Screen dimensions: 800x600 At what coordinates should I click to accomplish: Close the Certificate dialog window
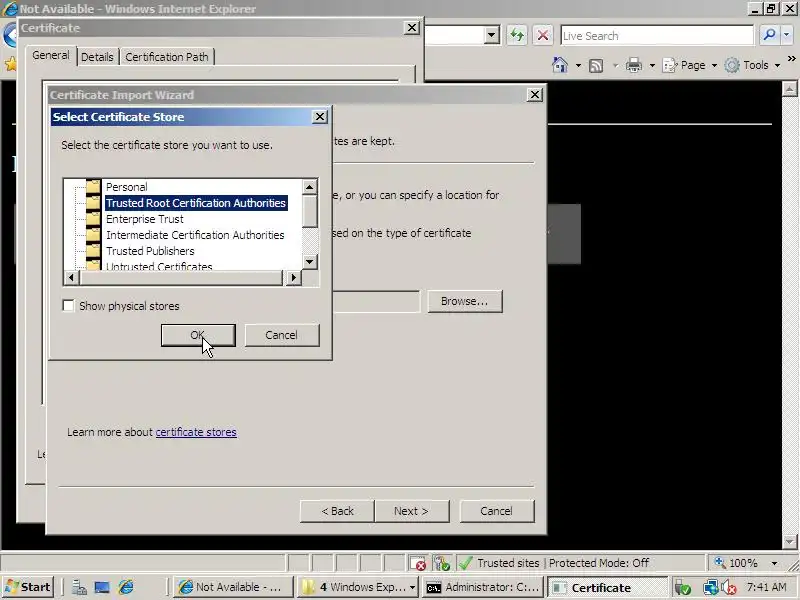click(x=412, y=28)
